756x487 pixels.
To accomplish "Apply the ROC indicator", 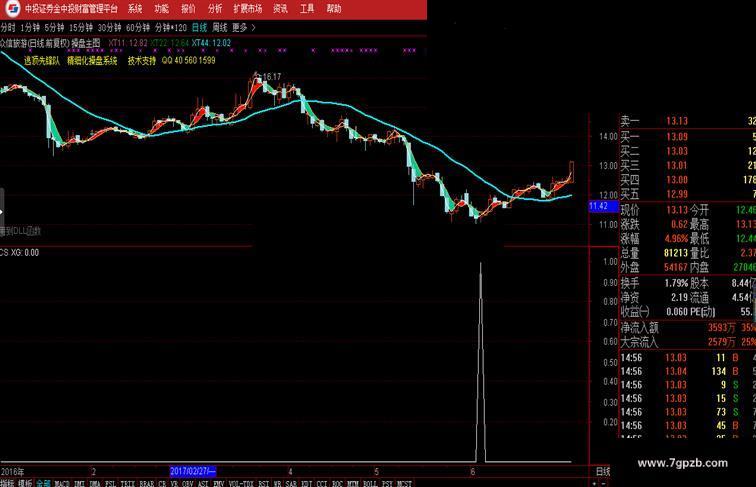I will (338, 483).
